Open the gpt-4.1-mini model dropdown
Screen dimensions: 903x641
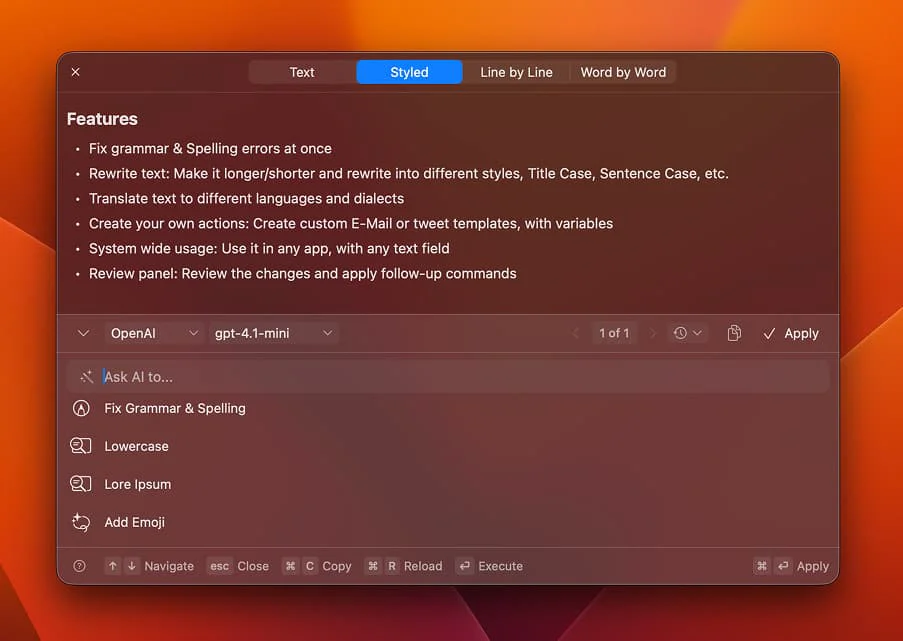tap(270, 333)
